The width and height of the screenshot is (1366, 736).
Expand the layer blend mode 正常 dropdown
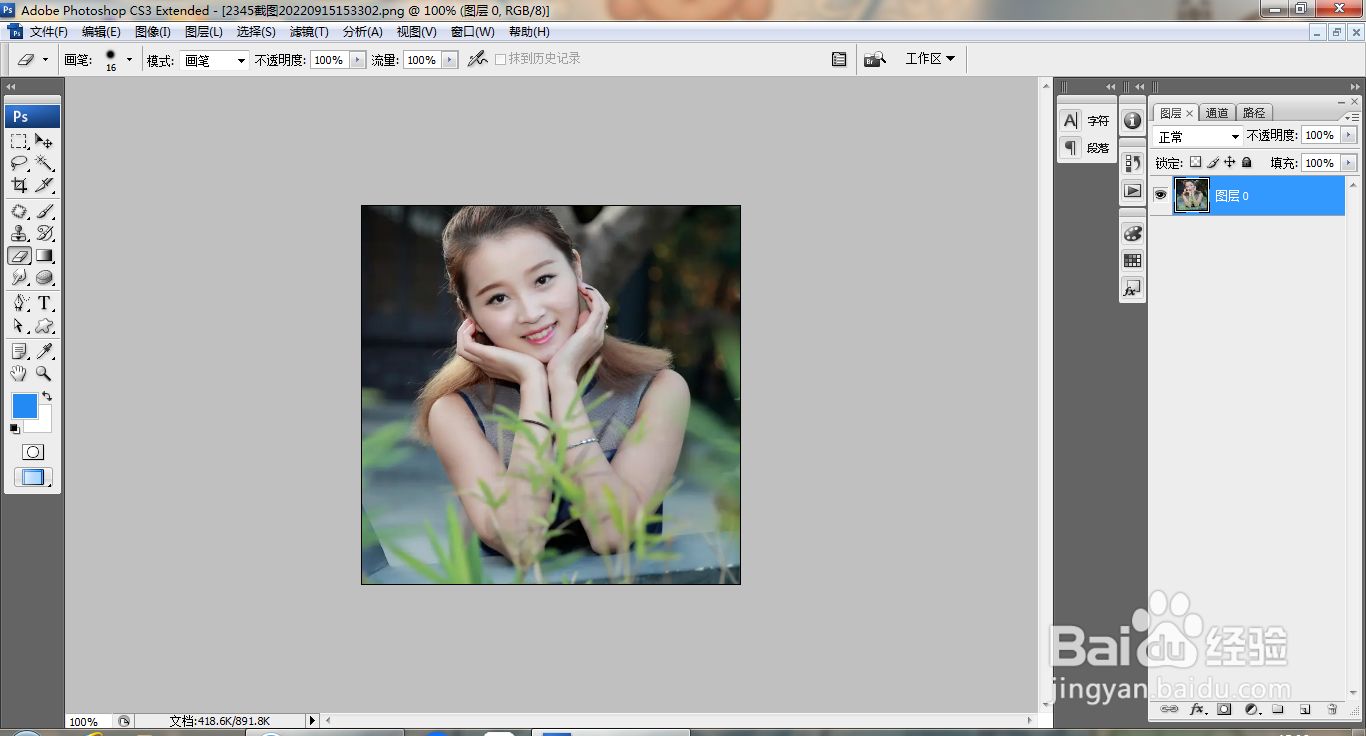tap(1198, 136)
